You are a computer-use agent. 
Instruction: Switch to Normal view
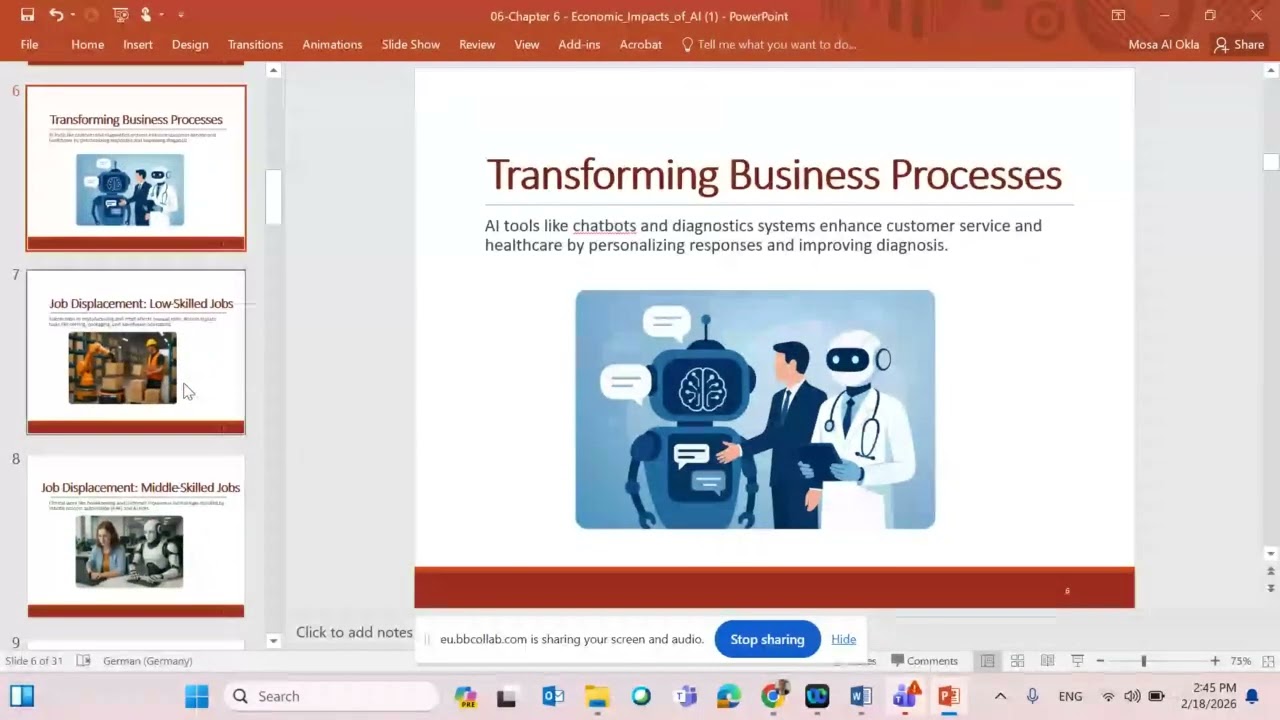pos(987,661)
